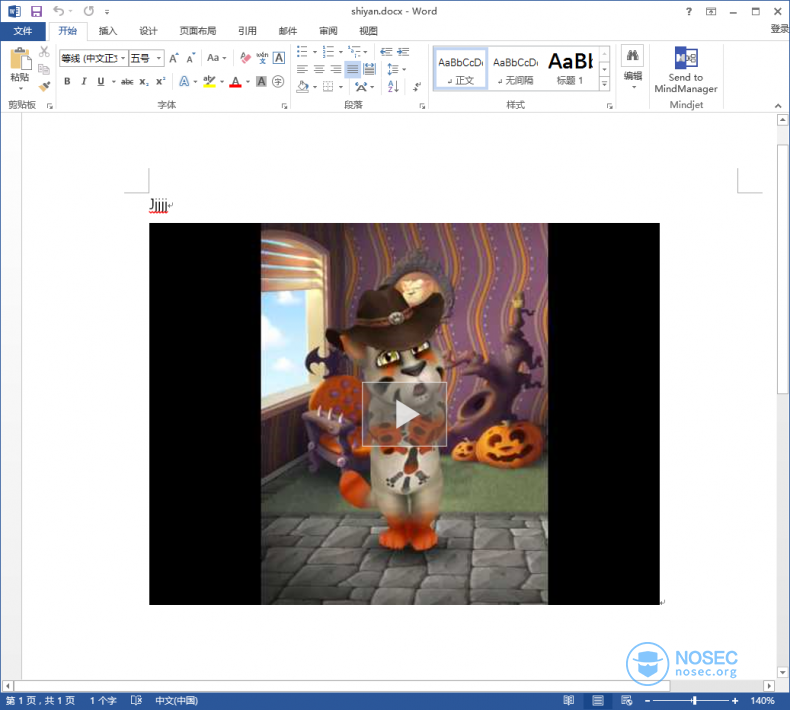
Task: Click the Save icon in quick access toolbar
Action: click(36, 11)
